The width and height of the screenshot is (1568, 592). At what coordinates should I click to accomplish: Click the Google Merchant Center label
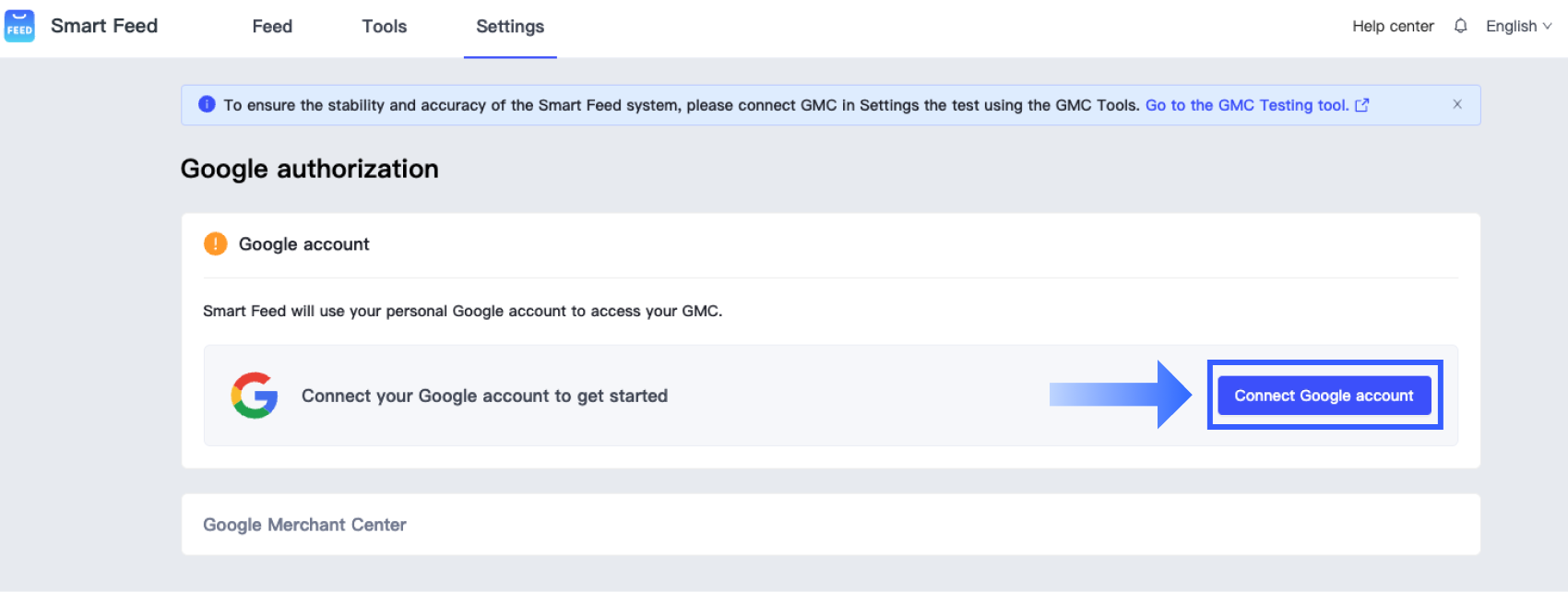304,525
